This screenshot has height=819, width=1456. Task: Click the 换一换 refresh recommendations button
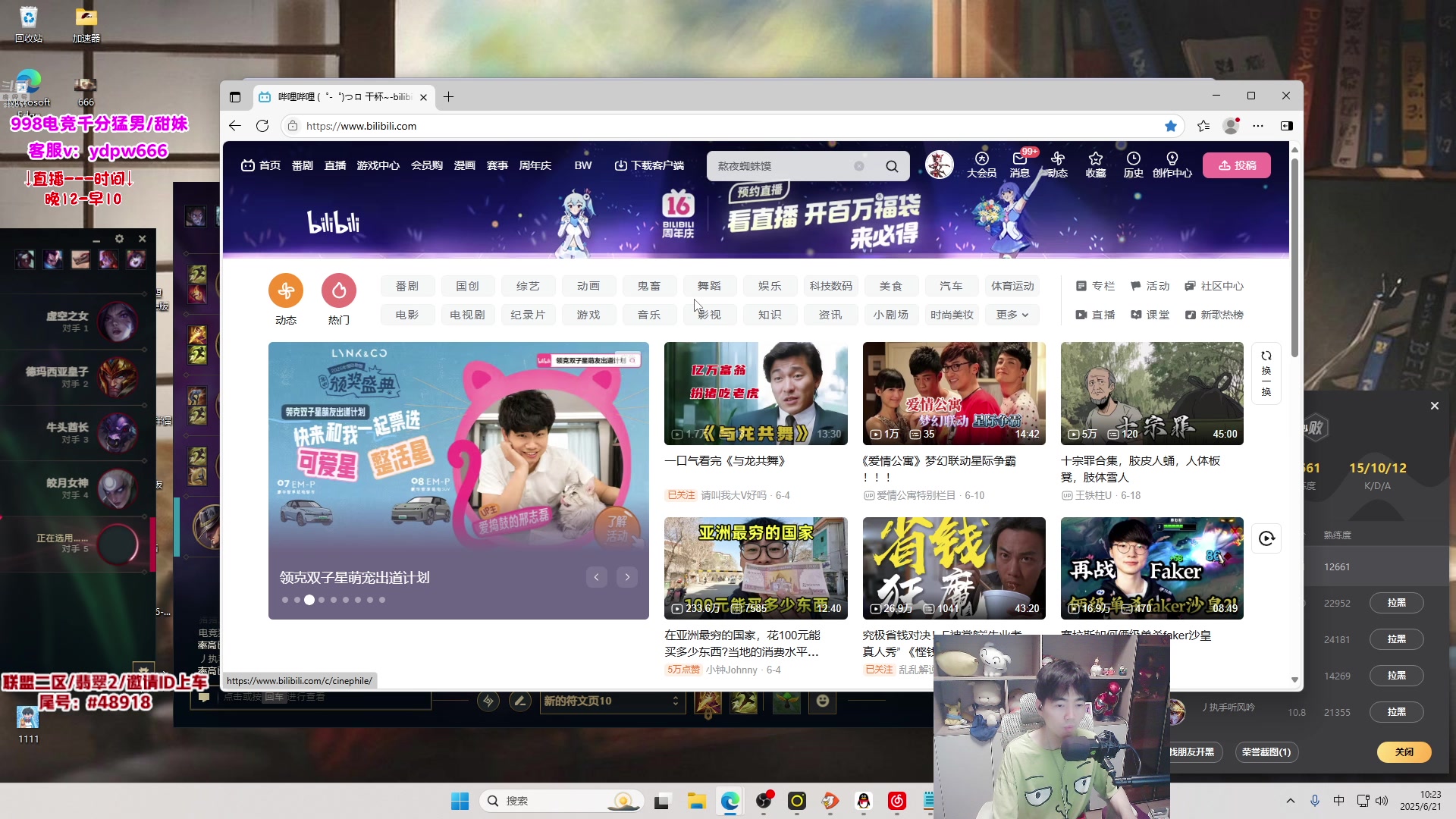1266,373
